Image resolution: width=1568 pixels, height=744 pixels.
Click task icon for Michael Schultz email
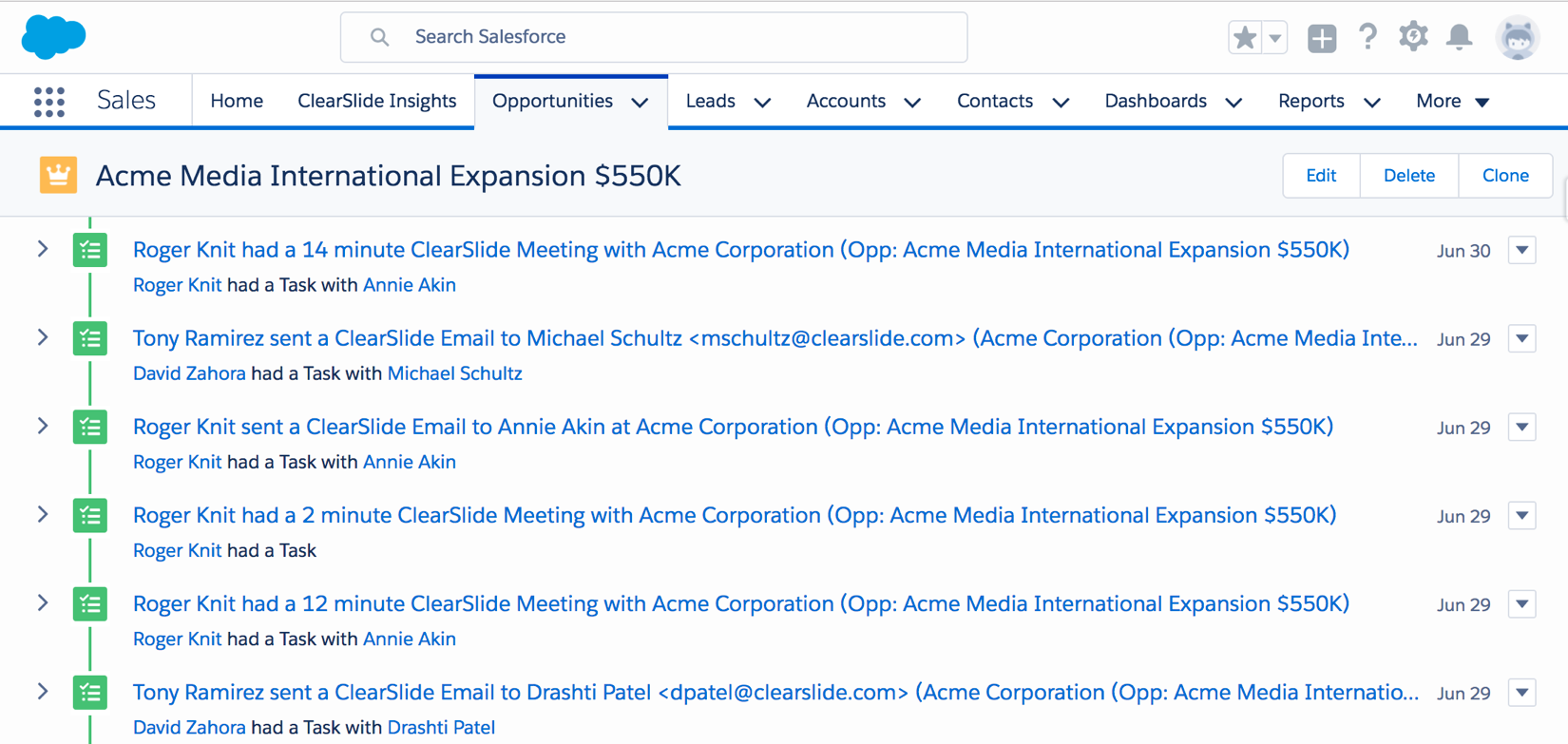tap(90, 338)
